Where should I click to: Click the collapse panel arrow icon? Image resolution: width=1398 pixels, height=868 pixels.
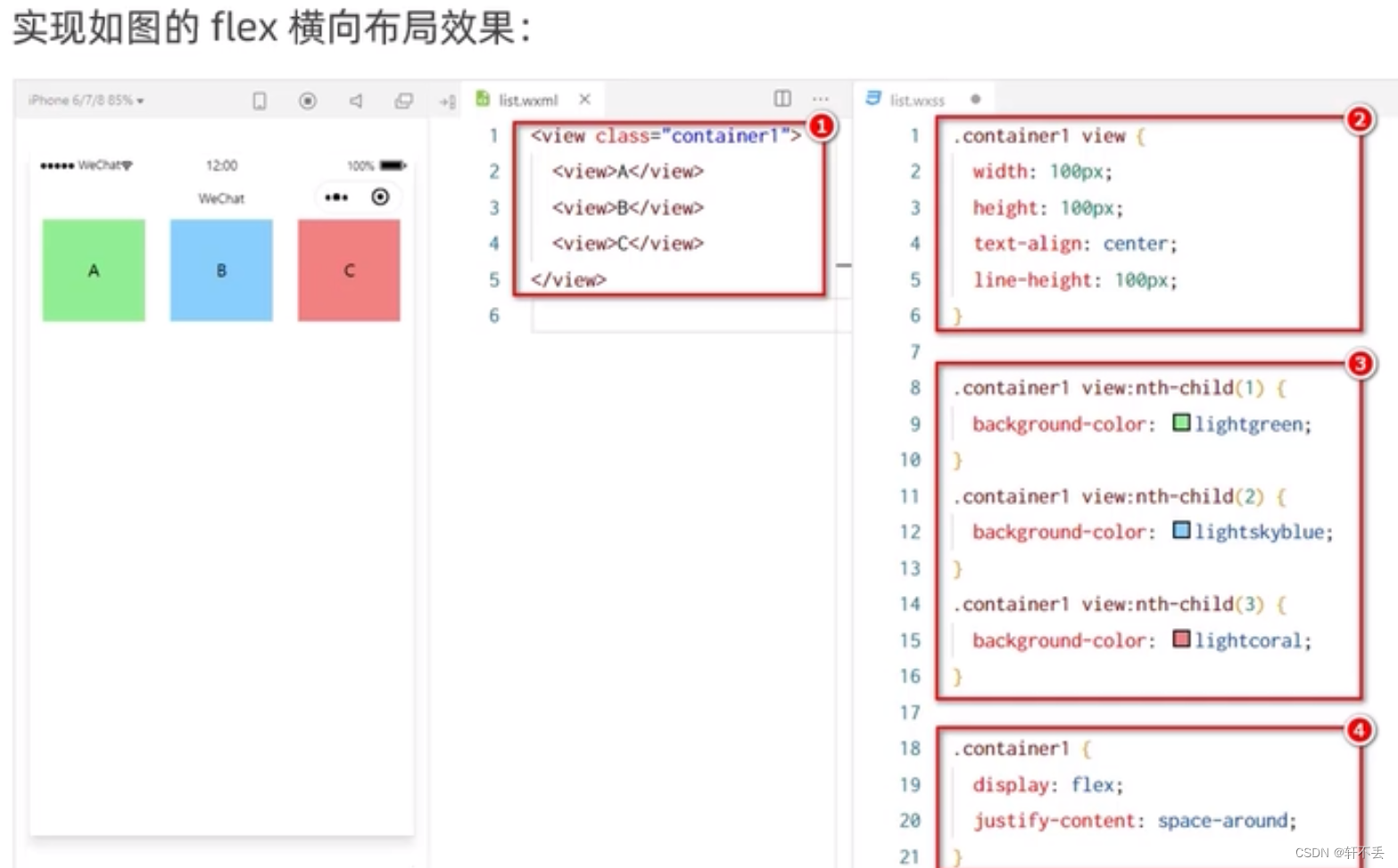447,102
